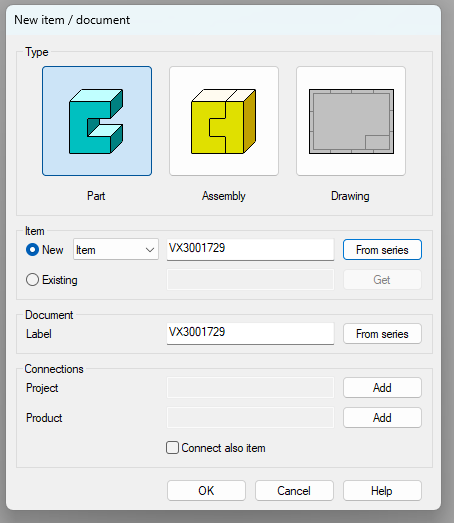Select the New item radio button
Screen dimensions: 454x523
click(x=32, y=249)
